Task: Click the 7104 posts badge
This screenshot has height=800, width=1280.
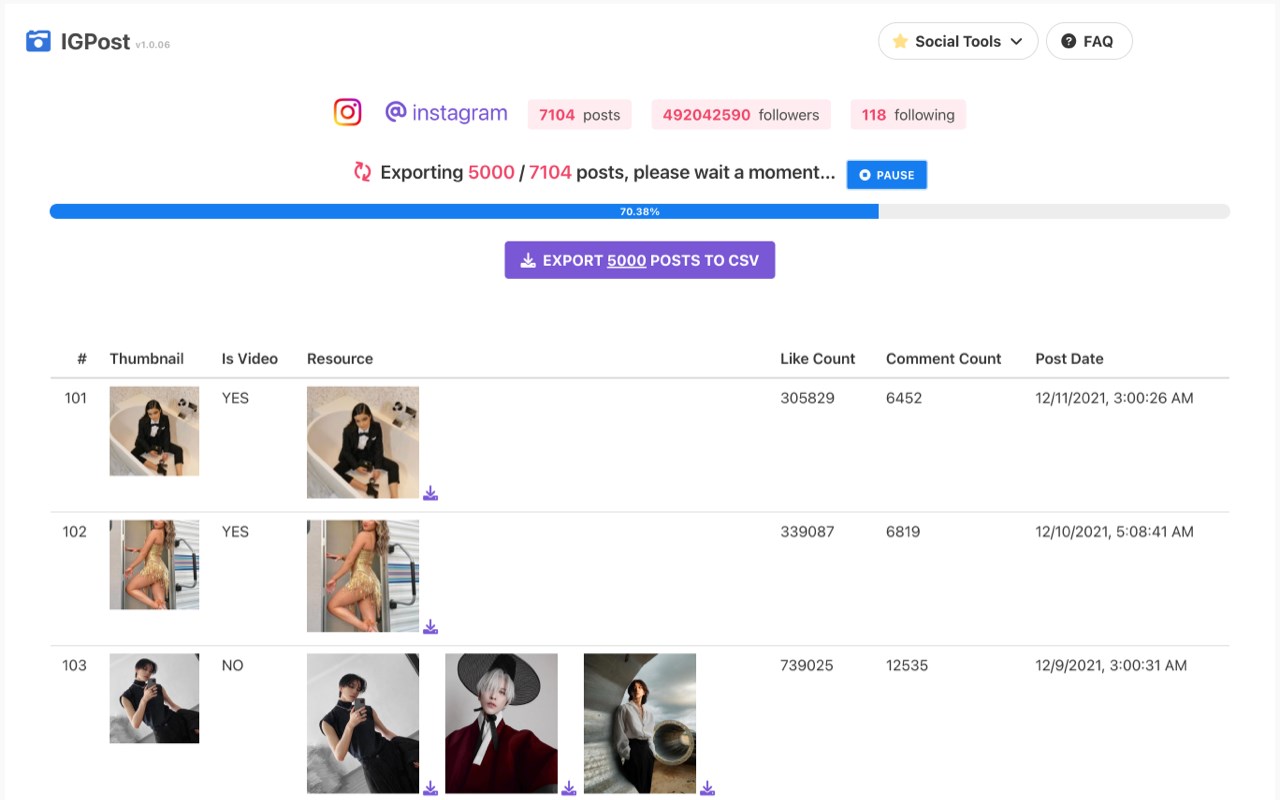Action: tap(580, 114)
